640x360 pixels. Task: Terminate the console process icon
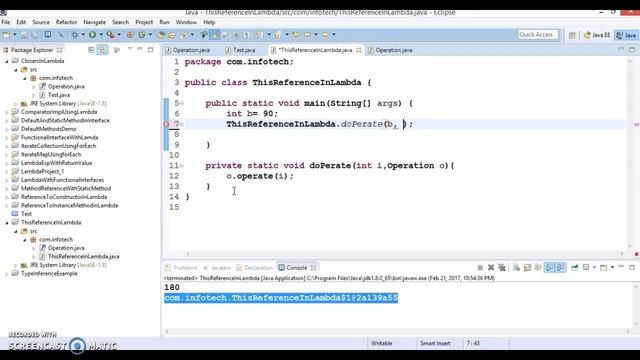point(480,268)
